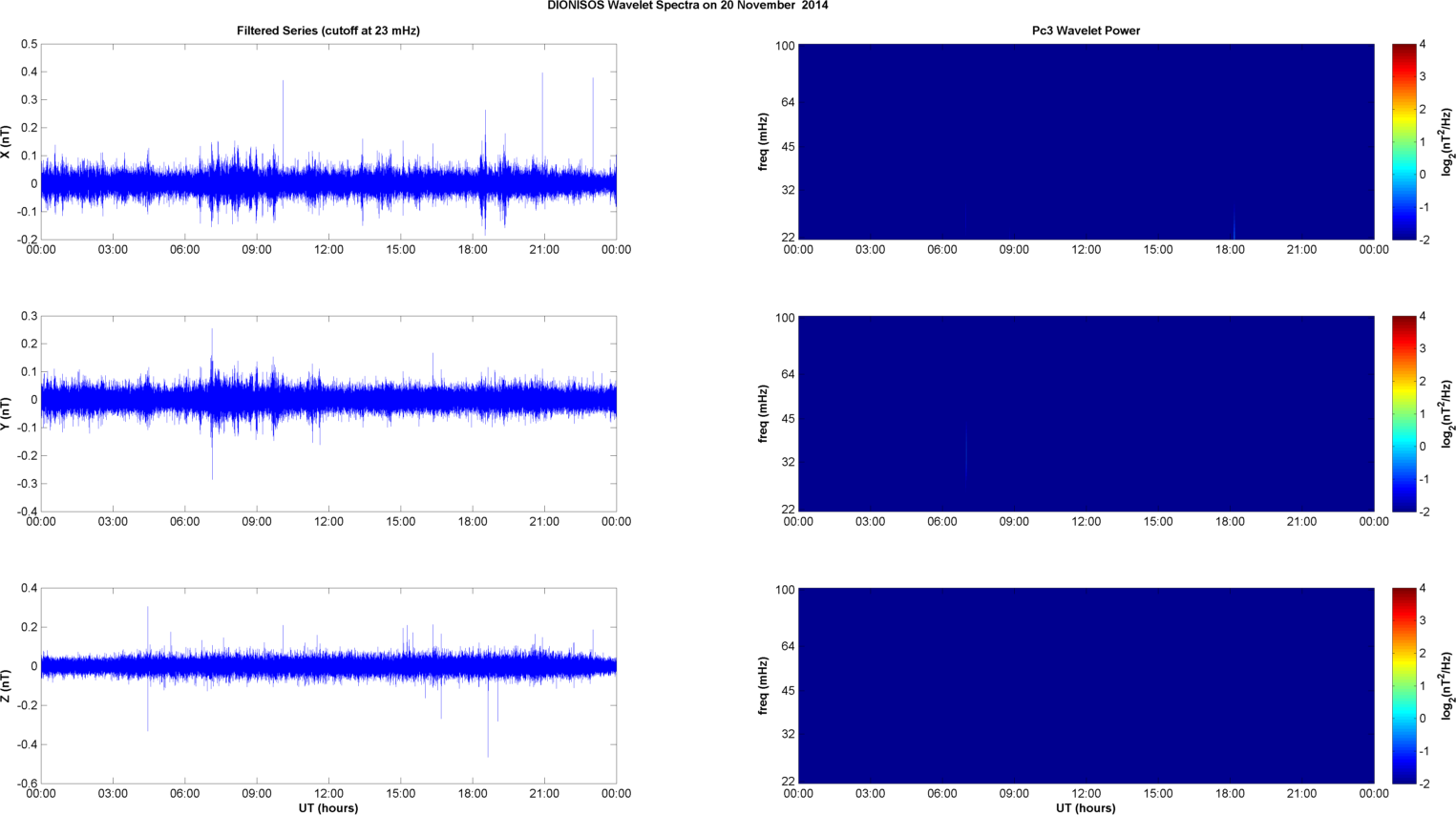The width and height of the screenshot is (1456, 815).
Task: Click log2(nT²/Hz) label beside bottom colorbar
Action: pos(1447,686)
